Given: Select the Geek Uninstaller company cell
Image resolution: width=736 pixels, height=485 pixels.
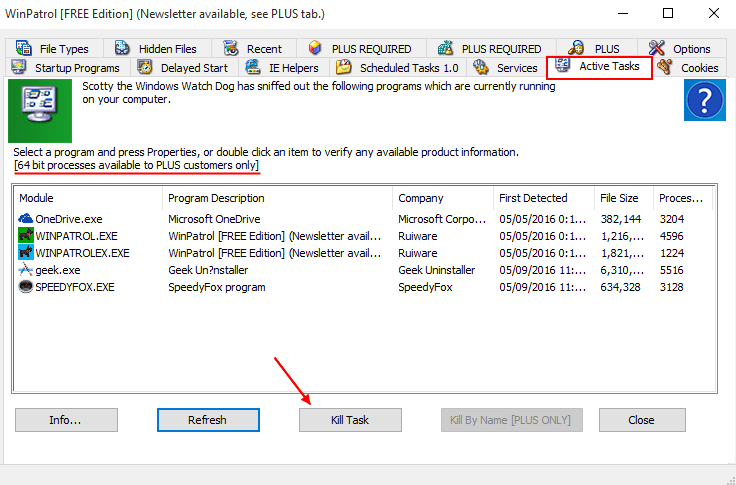Looking at the screenshot, I should coord(437,270).
